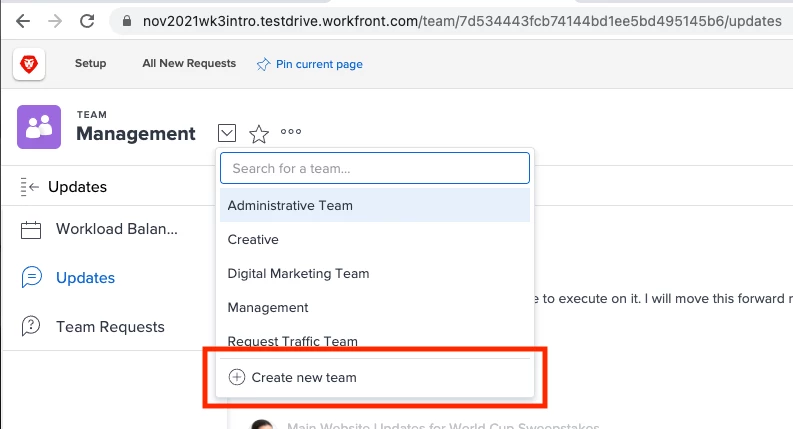Open Team Requests in sidebar
The image size is (793, 429).
click(110, 327)
